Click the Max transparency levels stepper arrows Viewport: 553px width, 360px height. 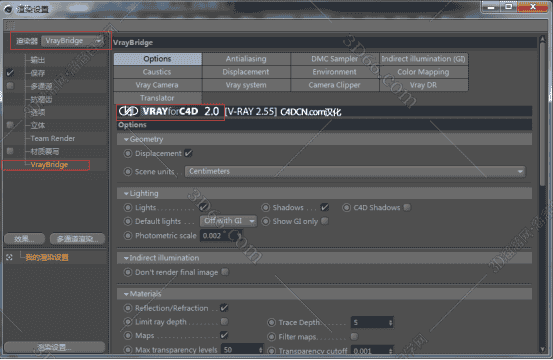261,350
